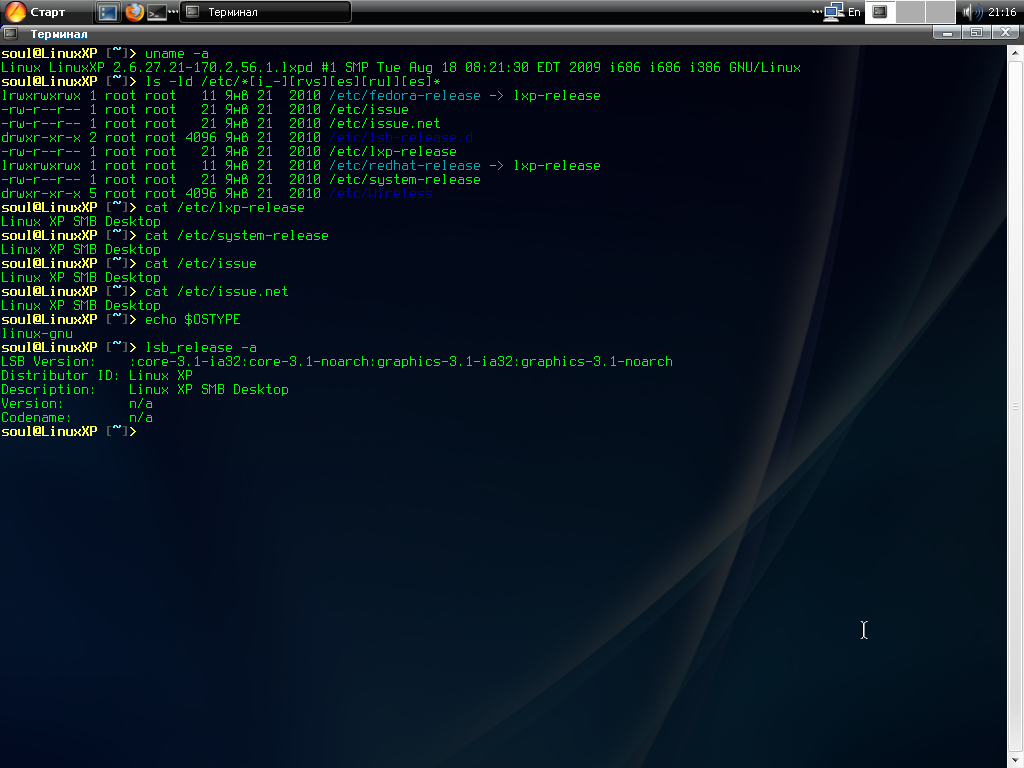Click the '/etc/issue.net' listing entry
The width and height of the screenshot is (1024, 768).
(385, 123)
